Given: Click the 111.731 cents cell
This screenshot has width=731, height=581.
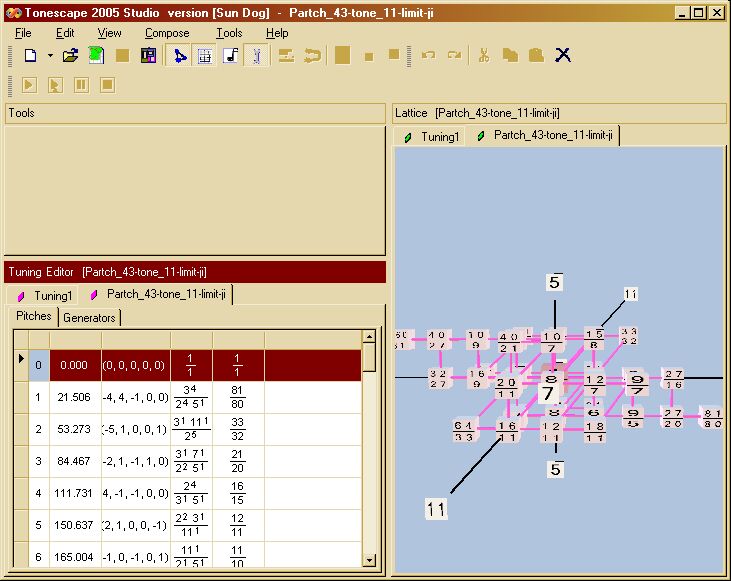Looking at the screenshot, I should click(x=75, y=493).
